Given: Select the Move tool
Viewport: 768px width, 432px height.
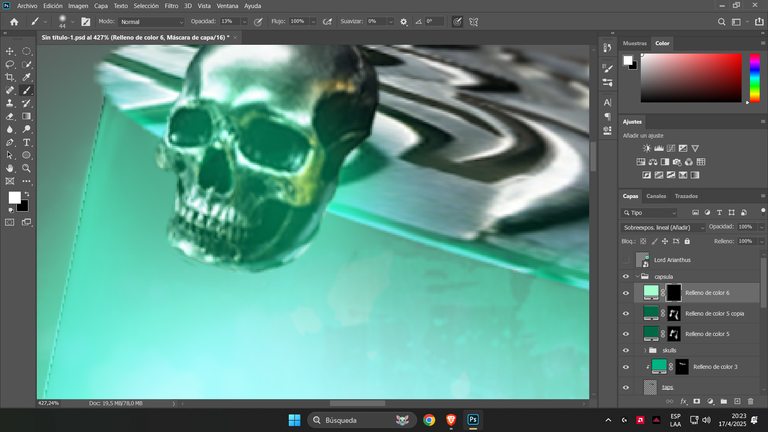Looking at the screenshot, I should (10, 51).
